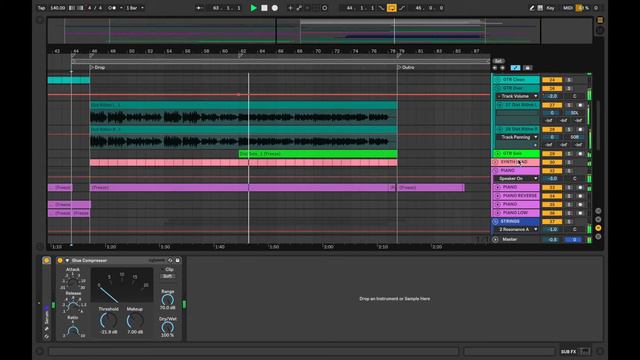Click the Arrangement Record button
The height and width of the screenshot is (360, 640).
click(275, 8)
